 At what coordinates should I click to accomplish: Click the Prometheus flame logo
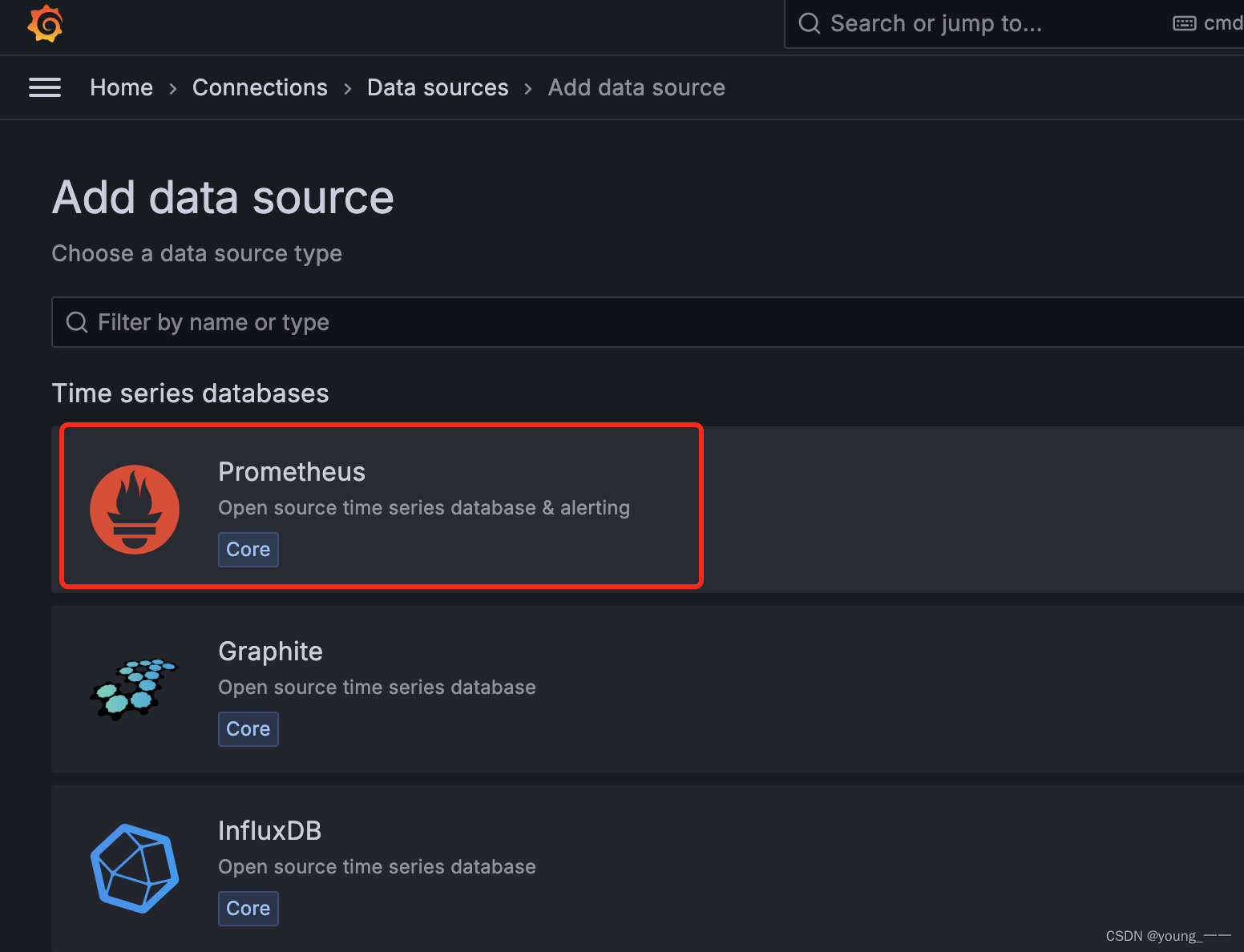point(135,510)
